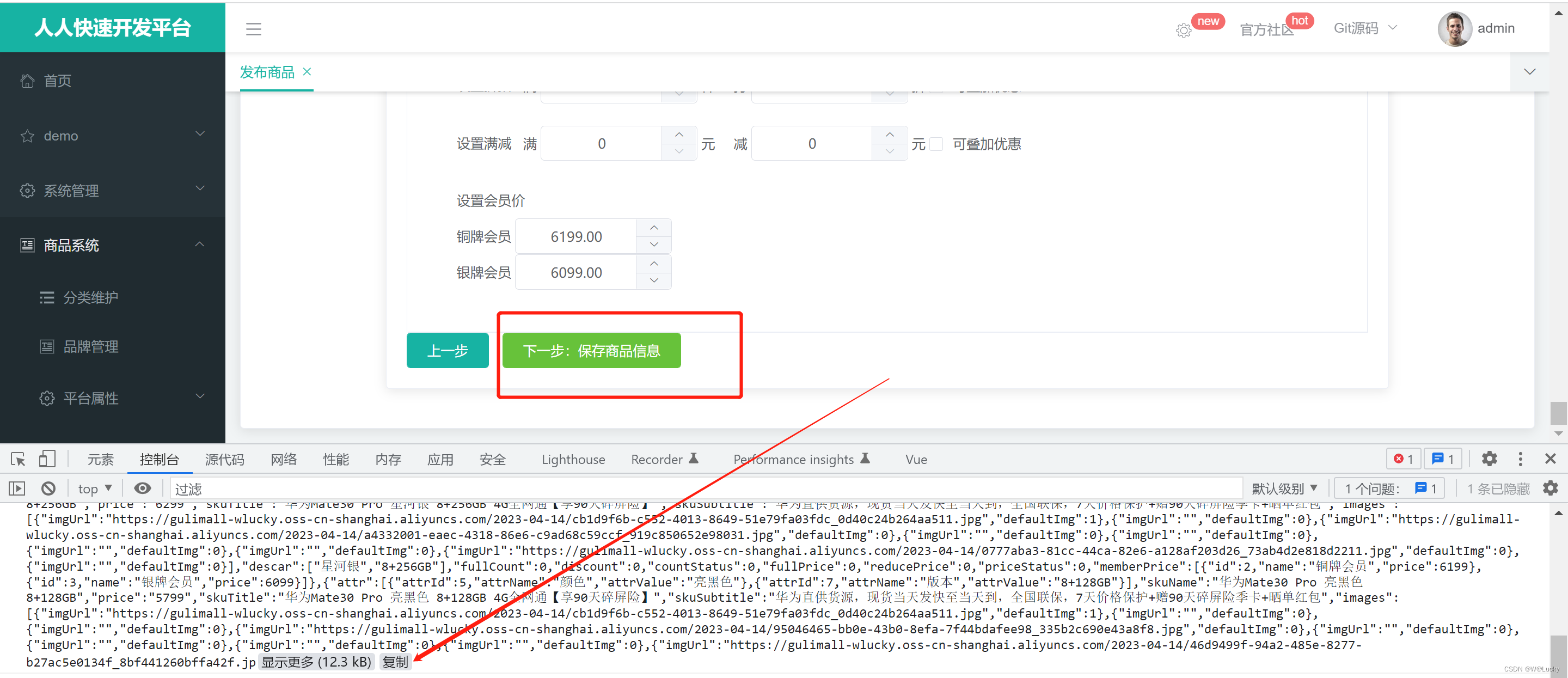Open 品牌管理 in the sidebar
This screenshot has height=678, width=1568.
(91, 346)
